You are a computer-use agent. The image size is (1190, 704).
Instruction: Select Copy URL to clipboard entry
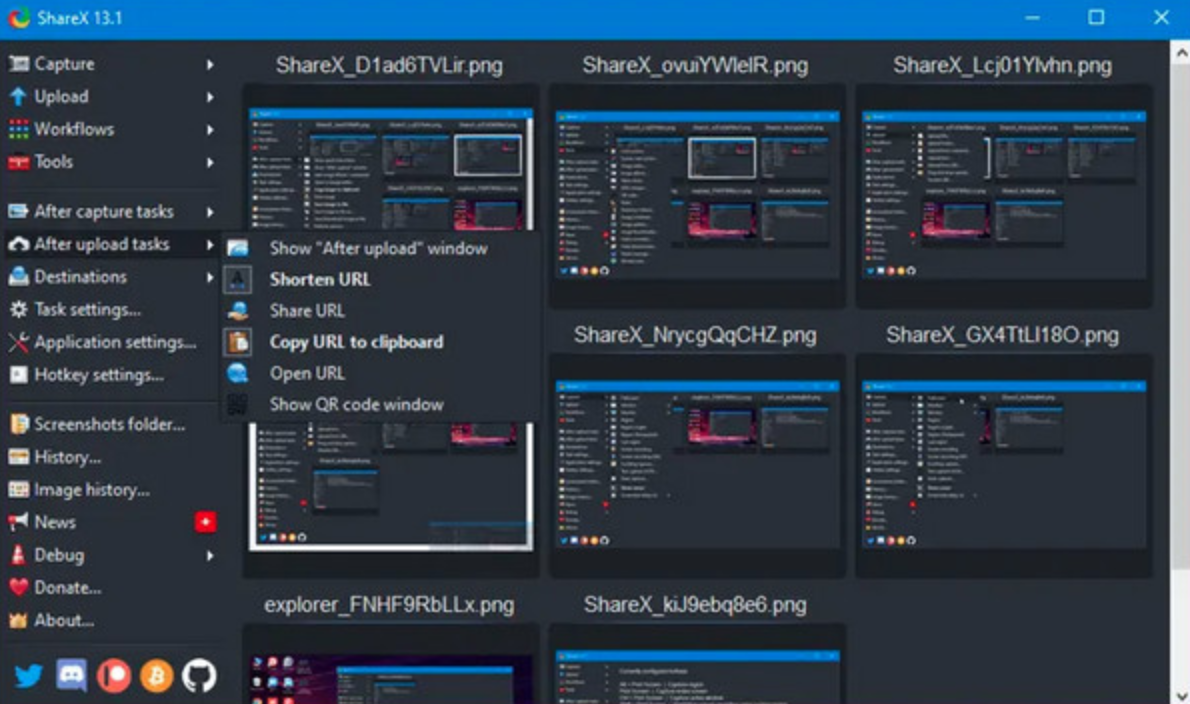point(379,342)
